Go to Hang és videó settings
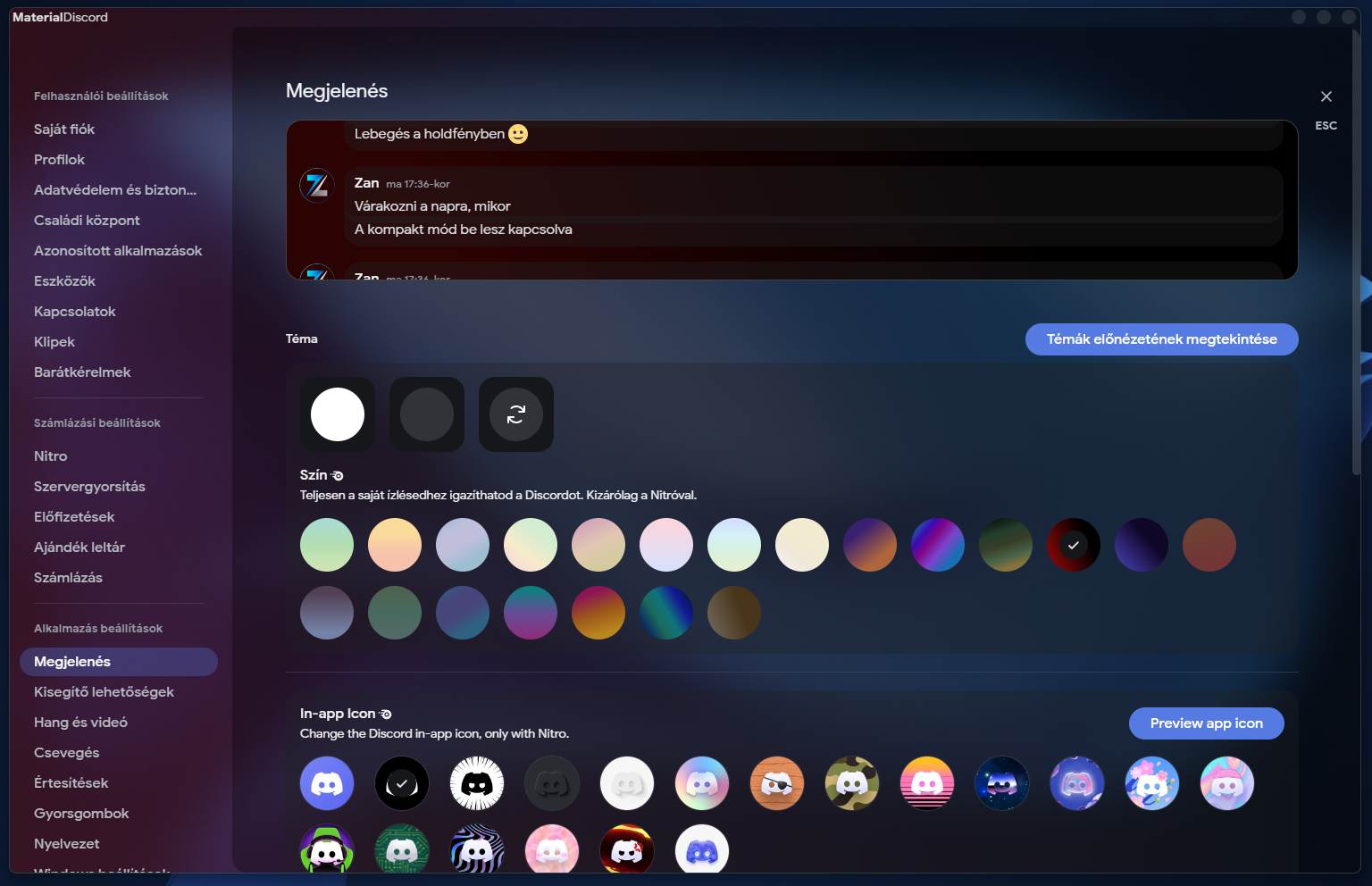Image resolution: width=1372 pixels, height=886 pixels. 119,723
